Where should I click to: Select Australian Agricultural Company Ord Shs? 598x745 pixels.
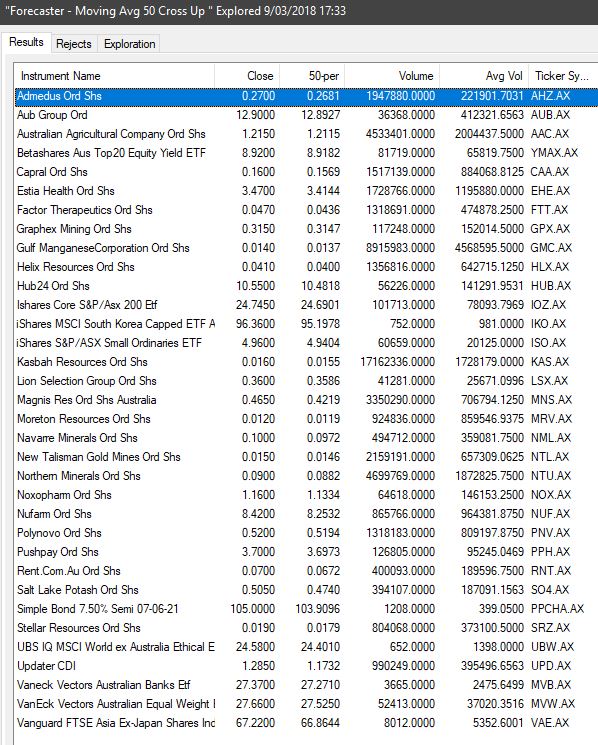pos(306,134)
